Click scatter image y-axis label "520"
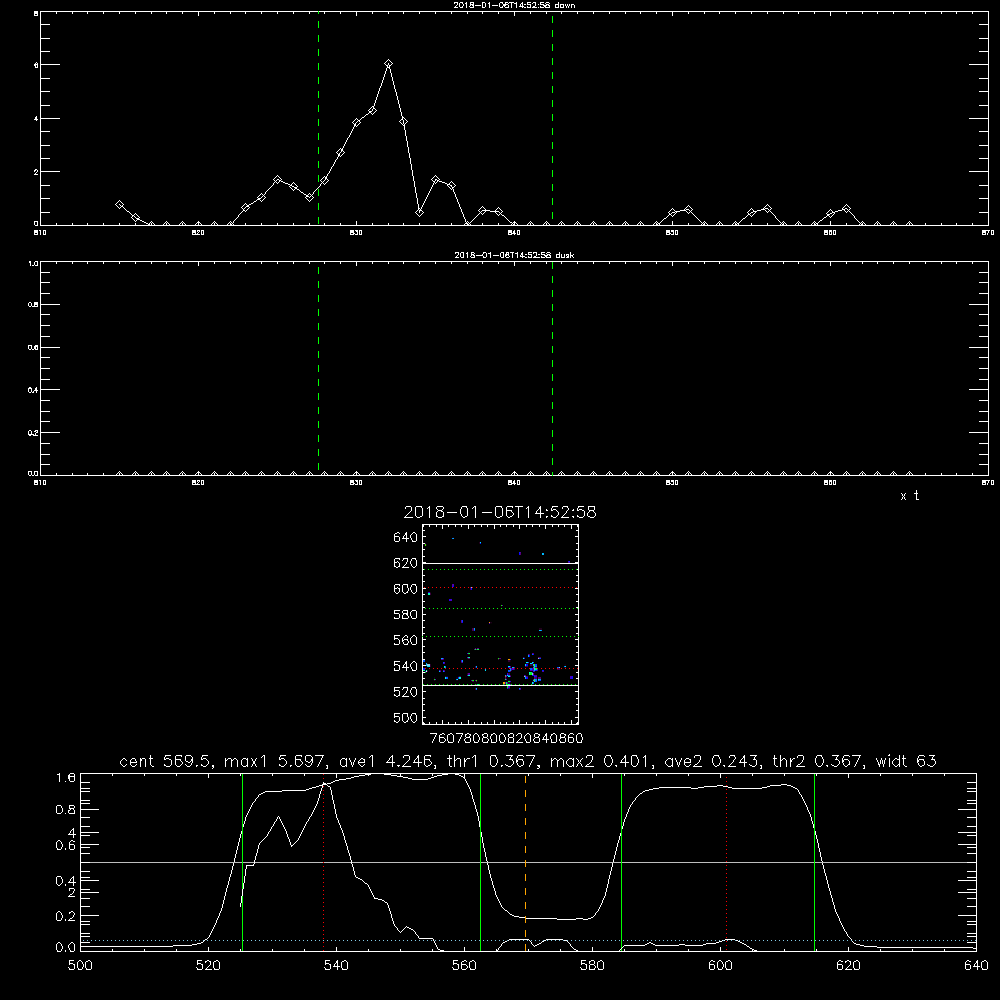The image size is (1000, 1000). (x=406, y=692)
